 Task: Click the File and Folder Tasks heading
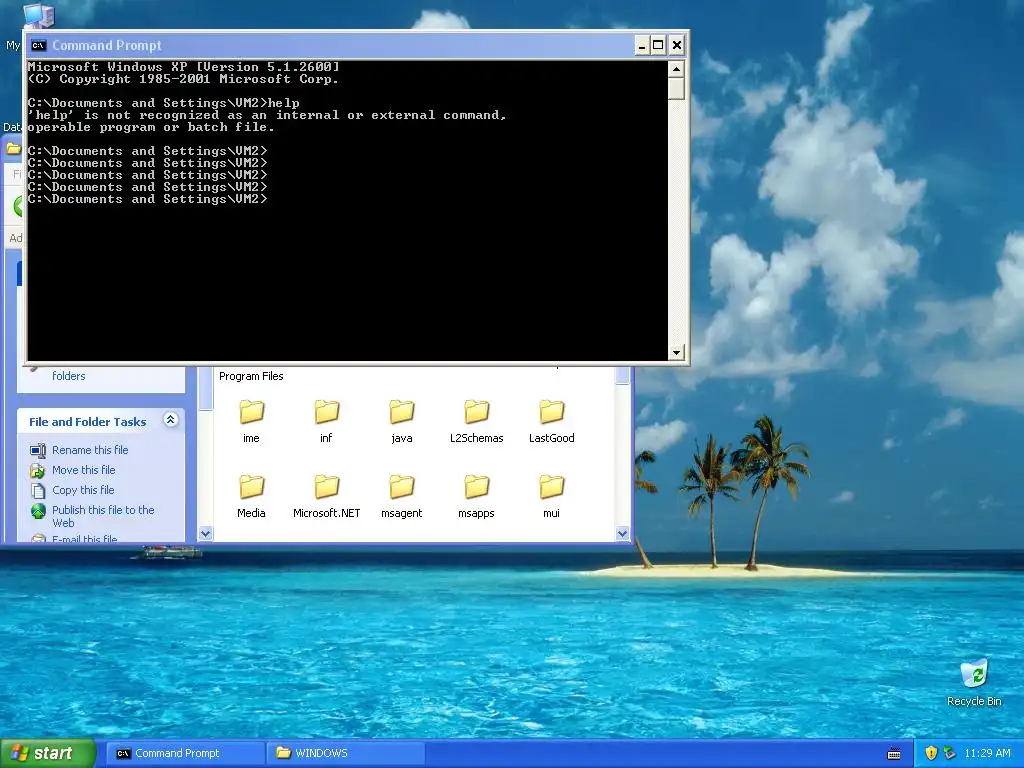(x=88, y=422)
